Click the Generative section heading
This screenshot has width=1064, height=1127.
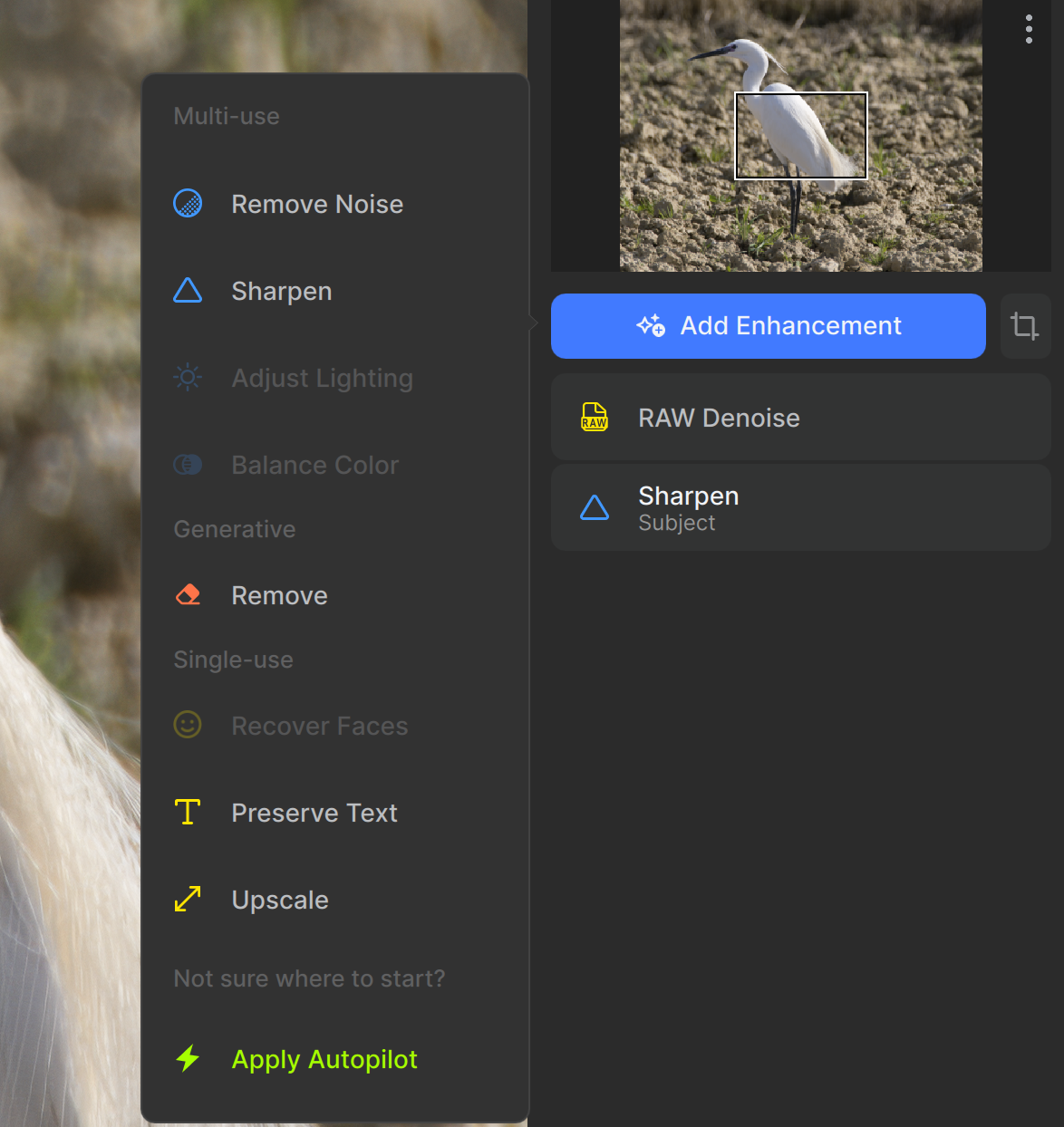[x=235, y=529]
